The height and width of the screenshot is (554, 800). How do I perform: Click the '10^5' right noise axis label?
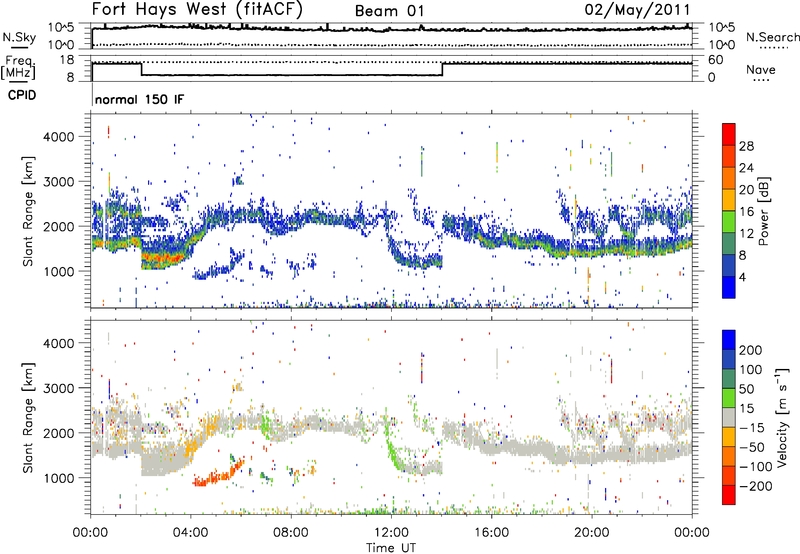coord(722,27)
